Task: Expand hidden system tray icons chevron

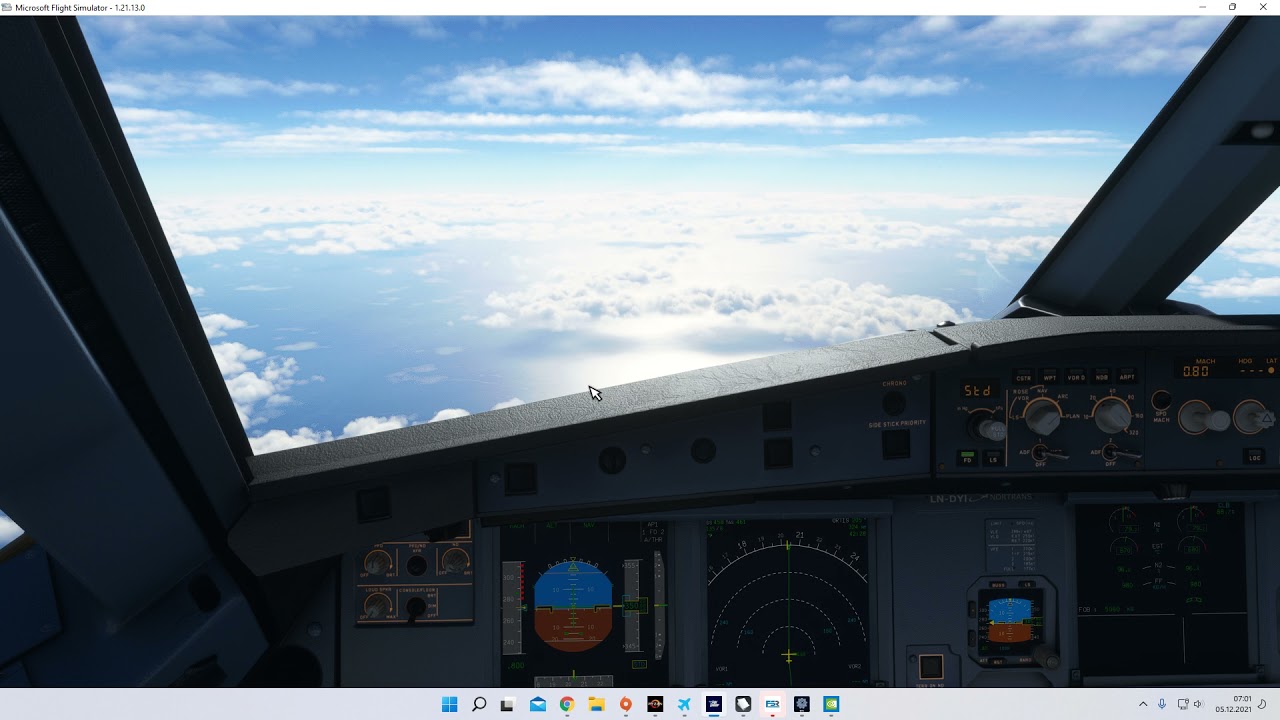Action: 1143,704
